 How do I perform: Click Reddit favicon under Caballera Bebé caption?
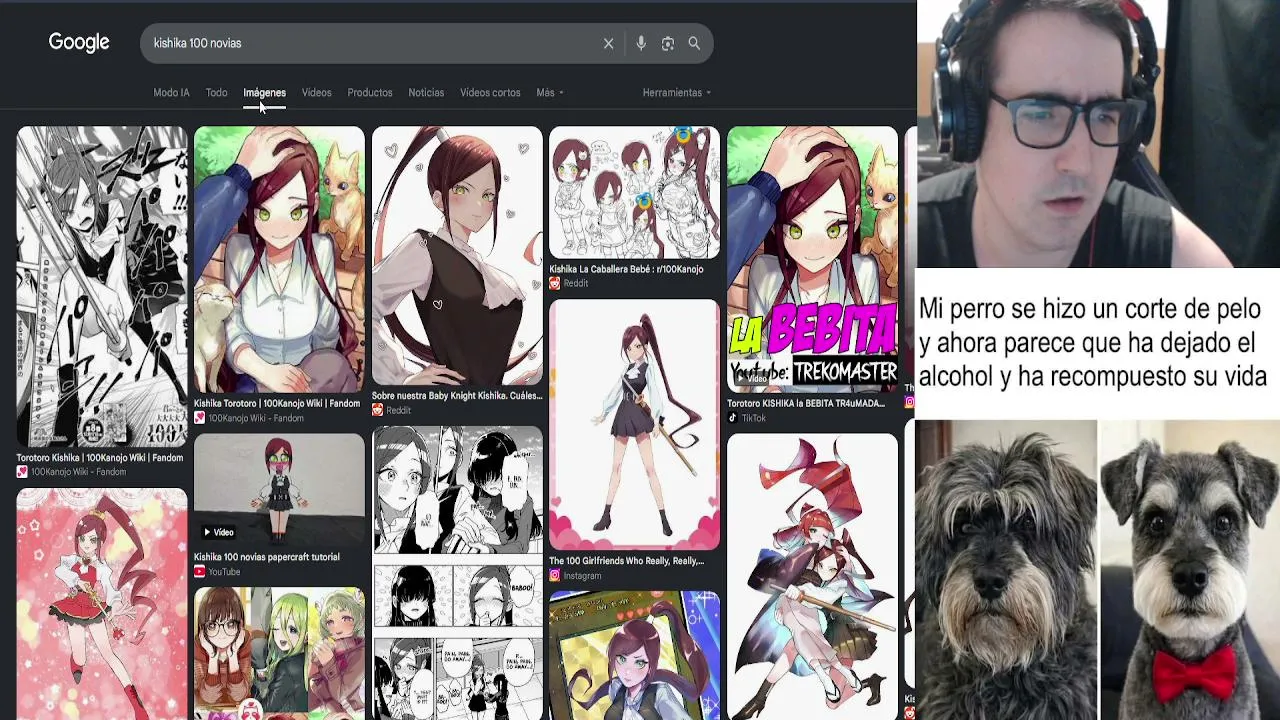pos(554,283)
